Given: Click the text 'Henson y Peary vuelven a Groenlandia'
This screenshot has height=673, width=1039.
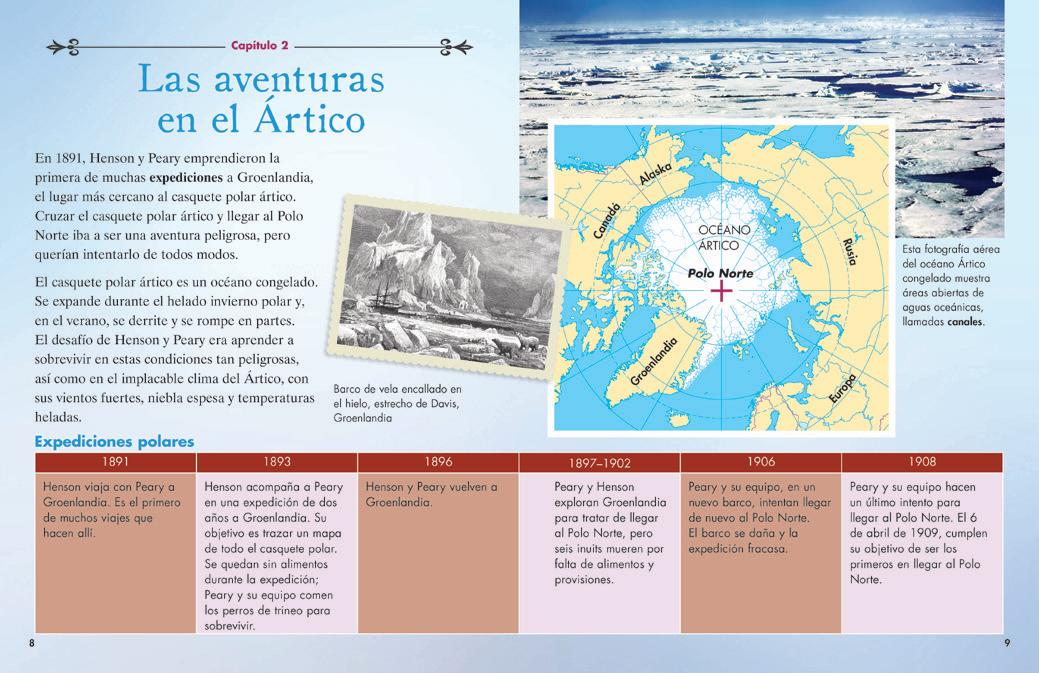Looking at the screenshot, I should tap(431, 495).
